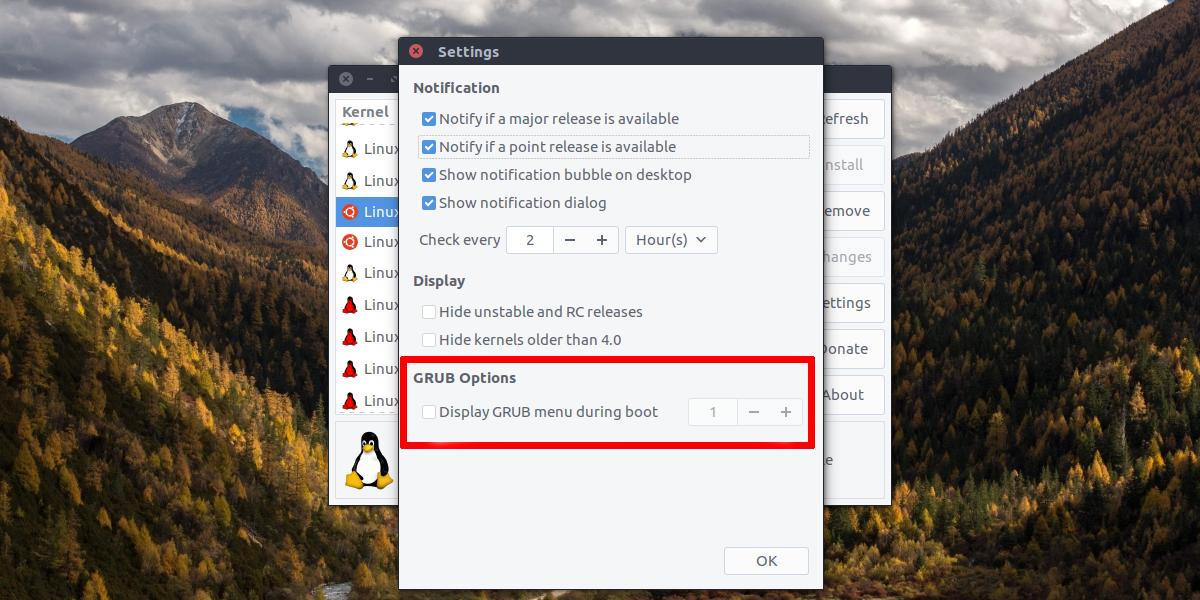Click the GRUB menu timeout value field
Image resolution: width=1200 pixels, height=600 pixels.
[713, 412]
